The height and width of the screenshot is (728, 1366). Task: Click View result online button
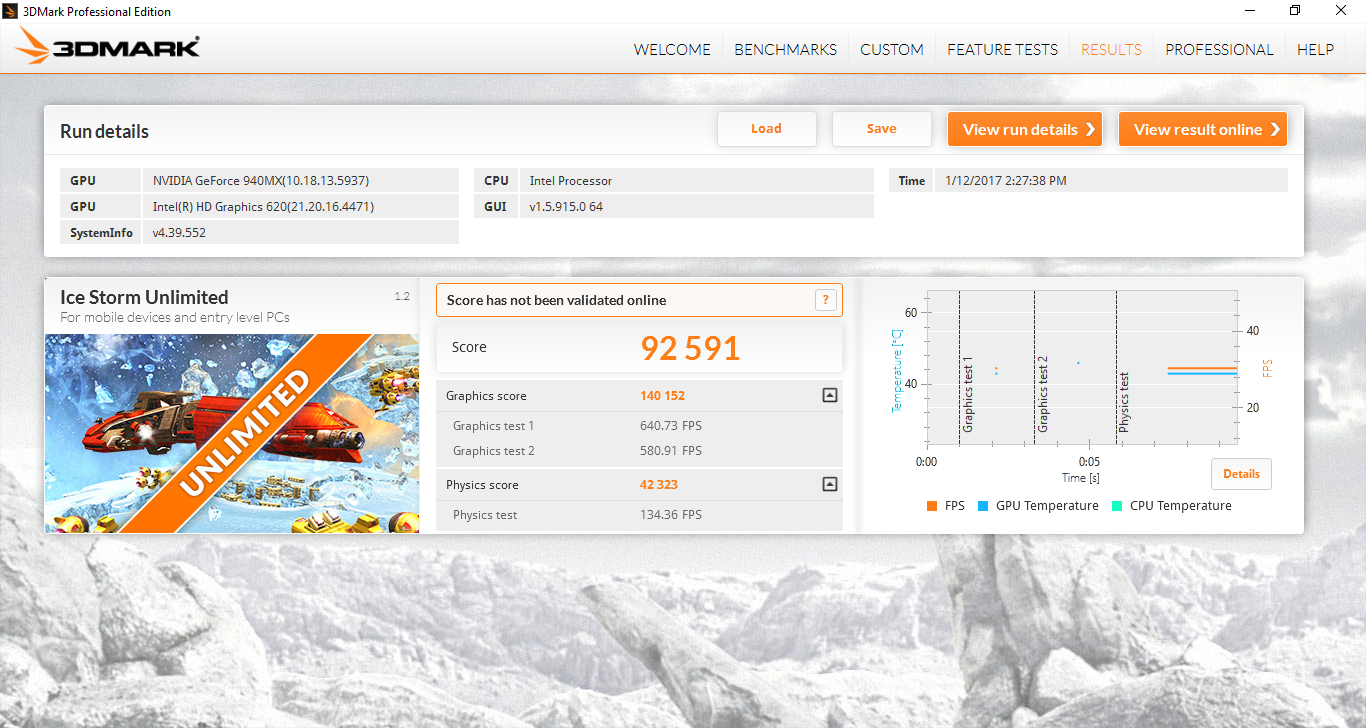[x=1203, y=129]
